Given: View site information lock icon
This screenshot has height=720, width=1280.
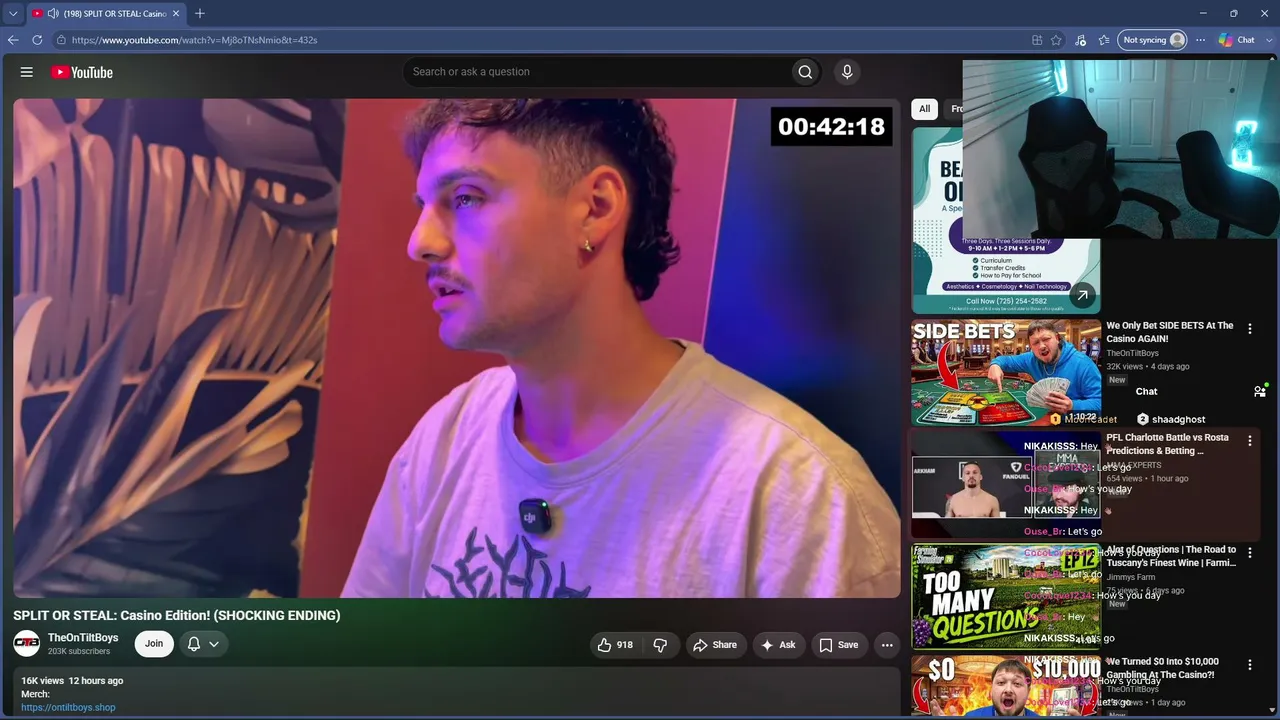Looking at the screenshot, I should pyautogui.click(x=61, y=40).
